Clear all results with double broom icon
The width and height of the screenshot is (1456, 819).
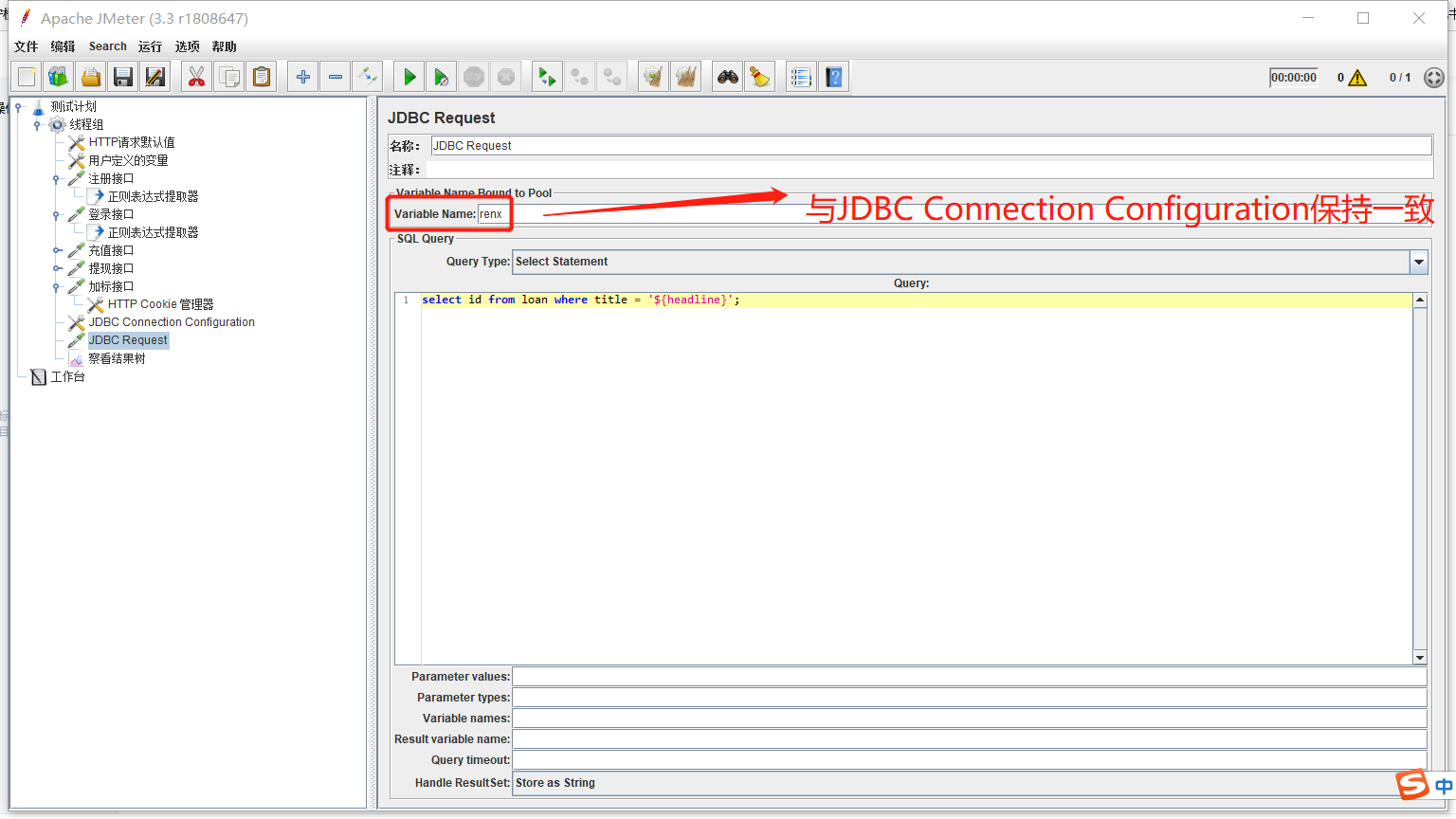685,77
